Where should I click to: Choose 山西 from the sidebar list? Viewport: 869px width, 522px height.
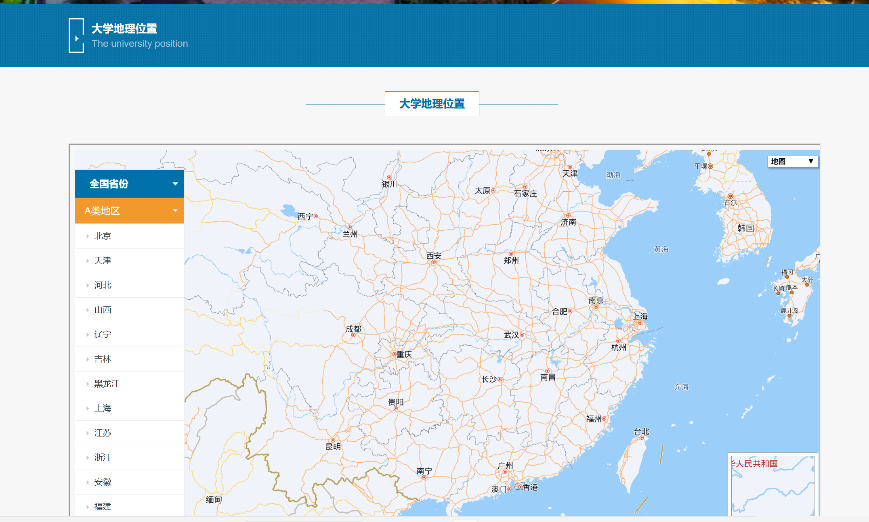(x=103, y=310)
